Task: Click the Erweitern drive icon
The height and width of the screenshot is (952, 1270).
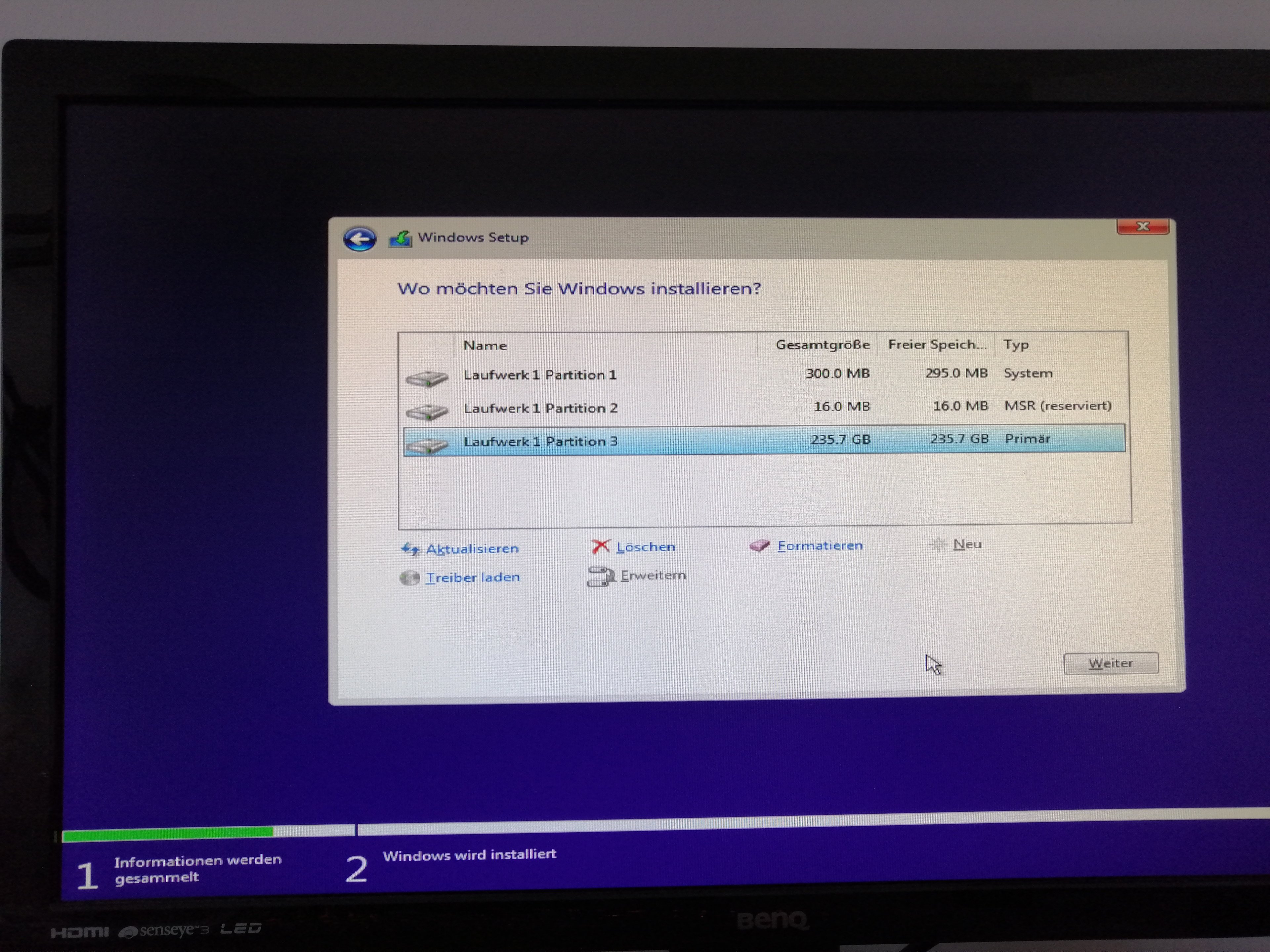Action: click(601, 576)
